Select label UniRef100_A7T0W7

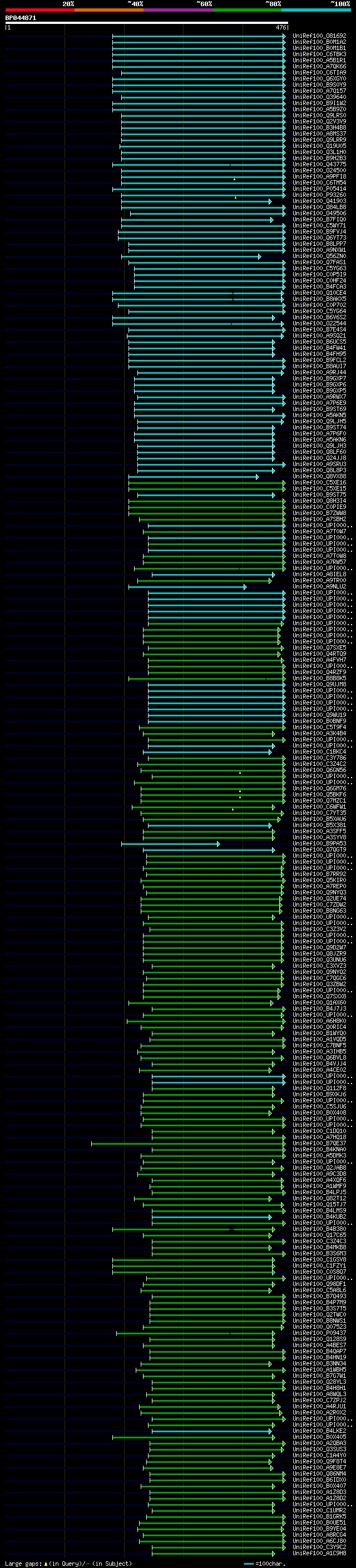319,531
